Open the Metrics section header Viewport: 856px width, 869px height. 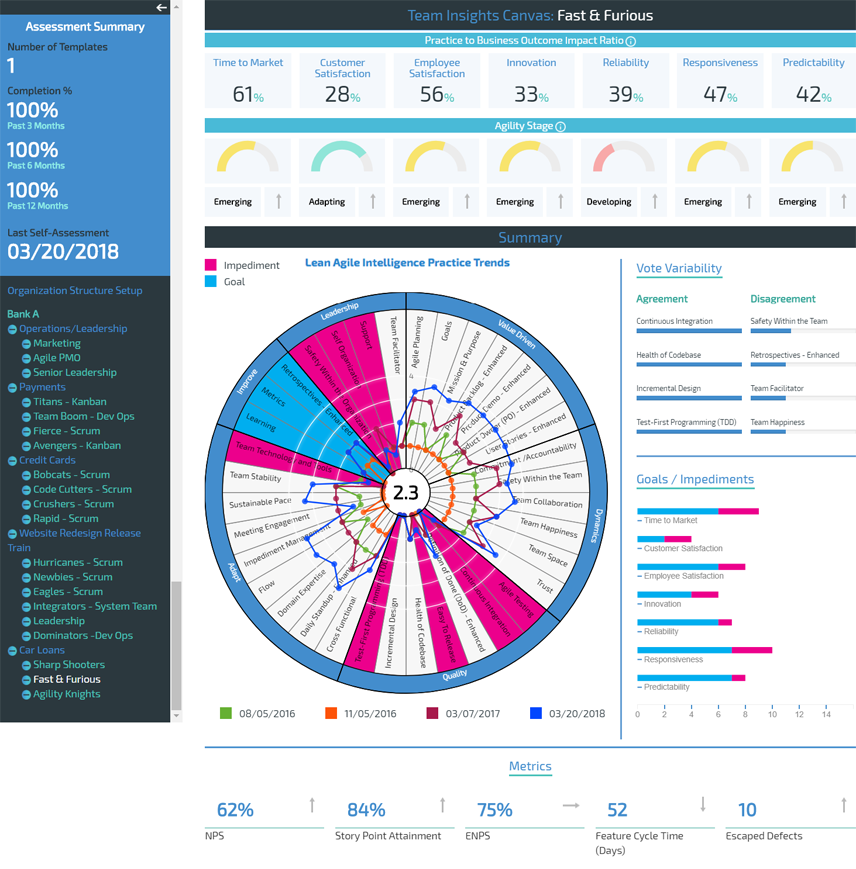[530, 766]
